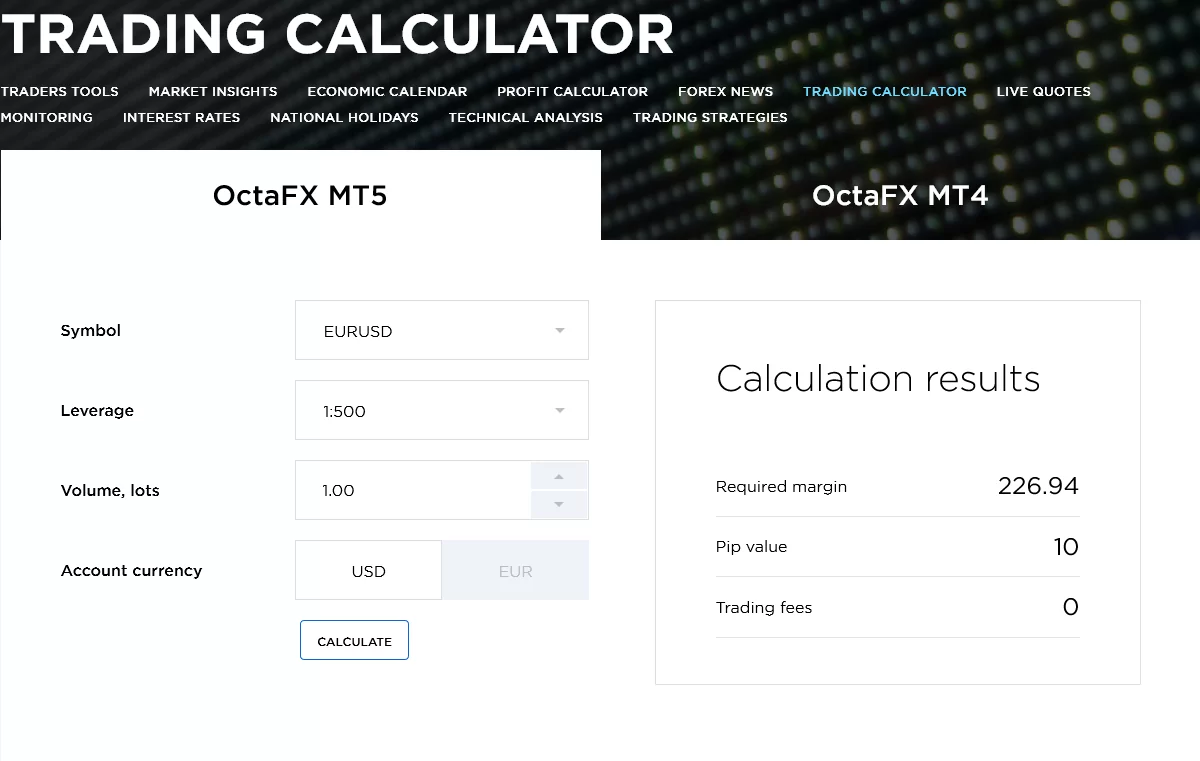Go to the Interest Rates page
Image resolution: width=1200 pixels, height=761 pixels.
(x=181, y=117)
